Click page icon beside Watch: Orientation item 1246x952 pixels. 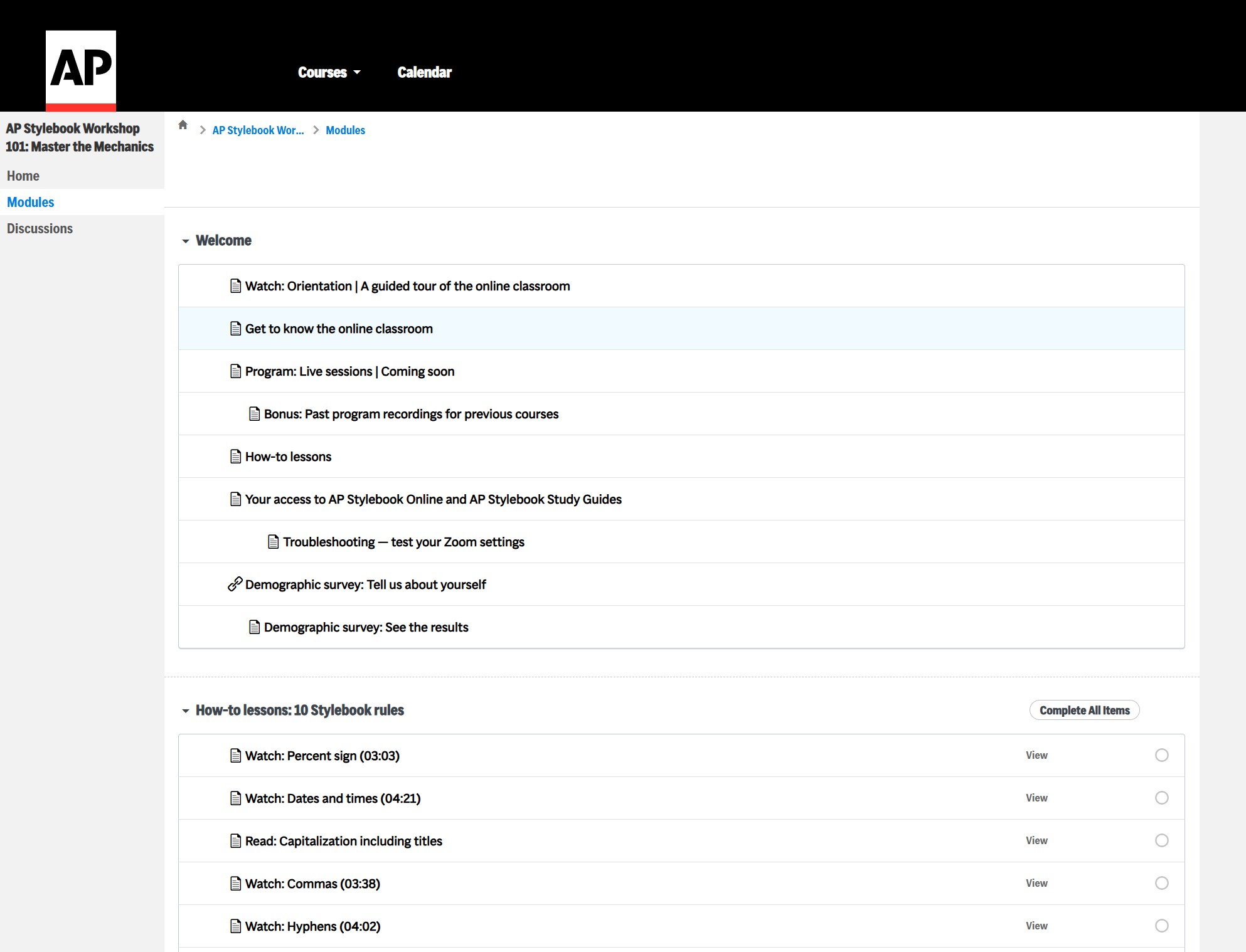[236, 286]
